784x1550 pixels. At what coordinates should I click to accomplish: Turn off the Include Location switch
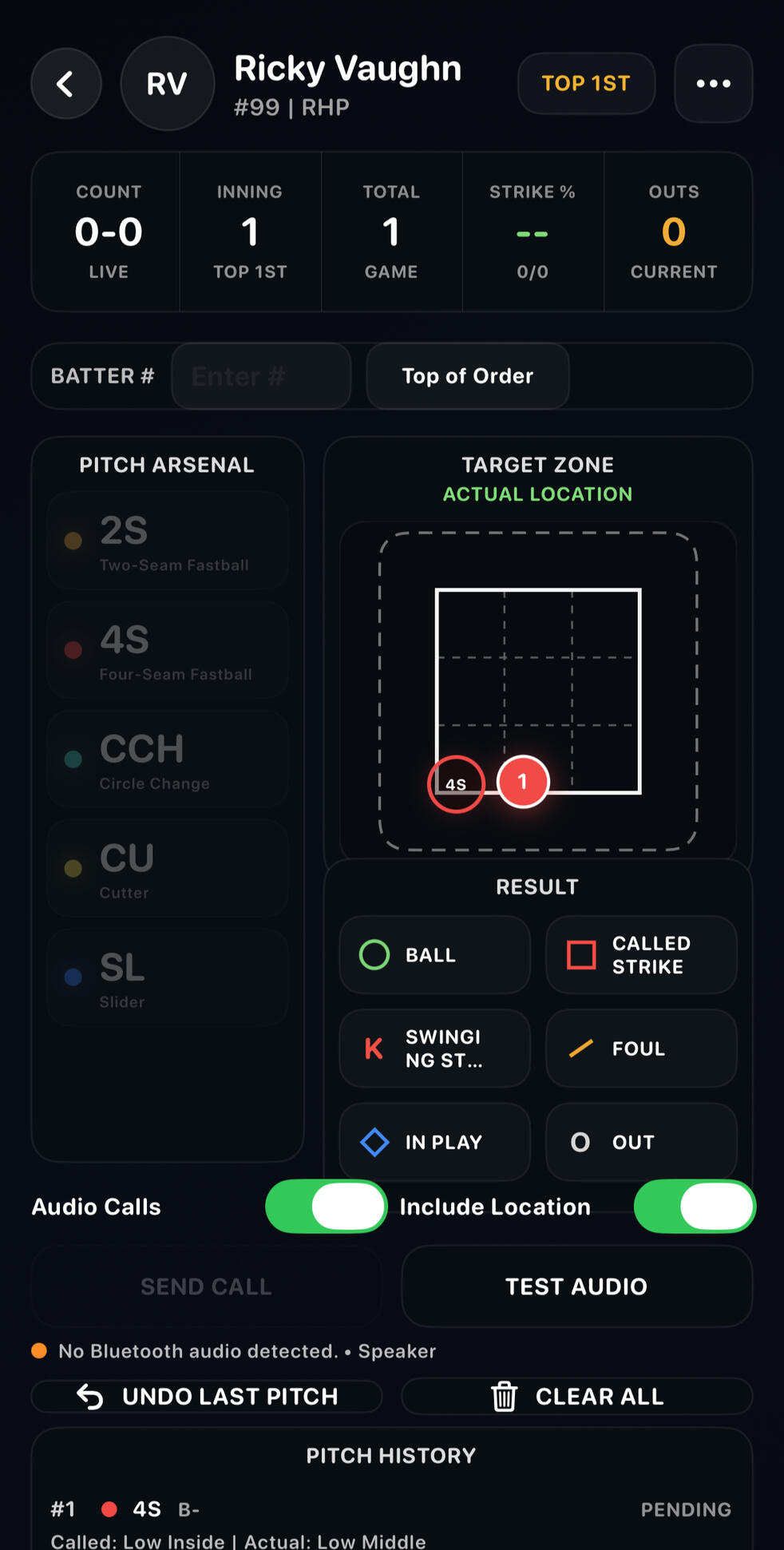coord(695,1206)
